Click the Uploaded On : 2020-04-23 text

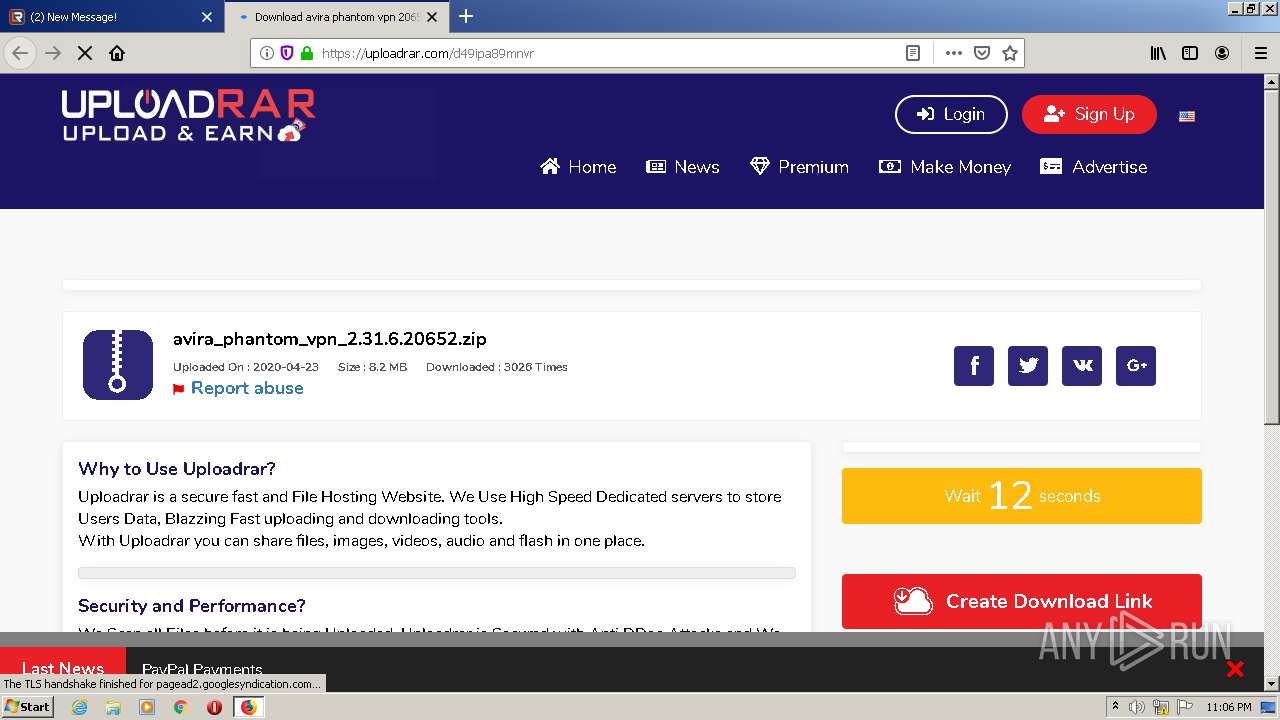[246, 367]
